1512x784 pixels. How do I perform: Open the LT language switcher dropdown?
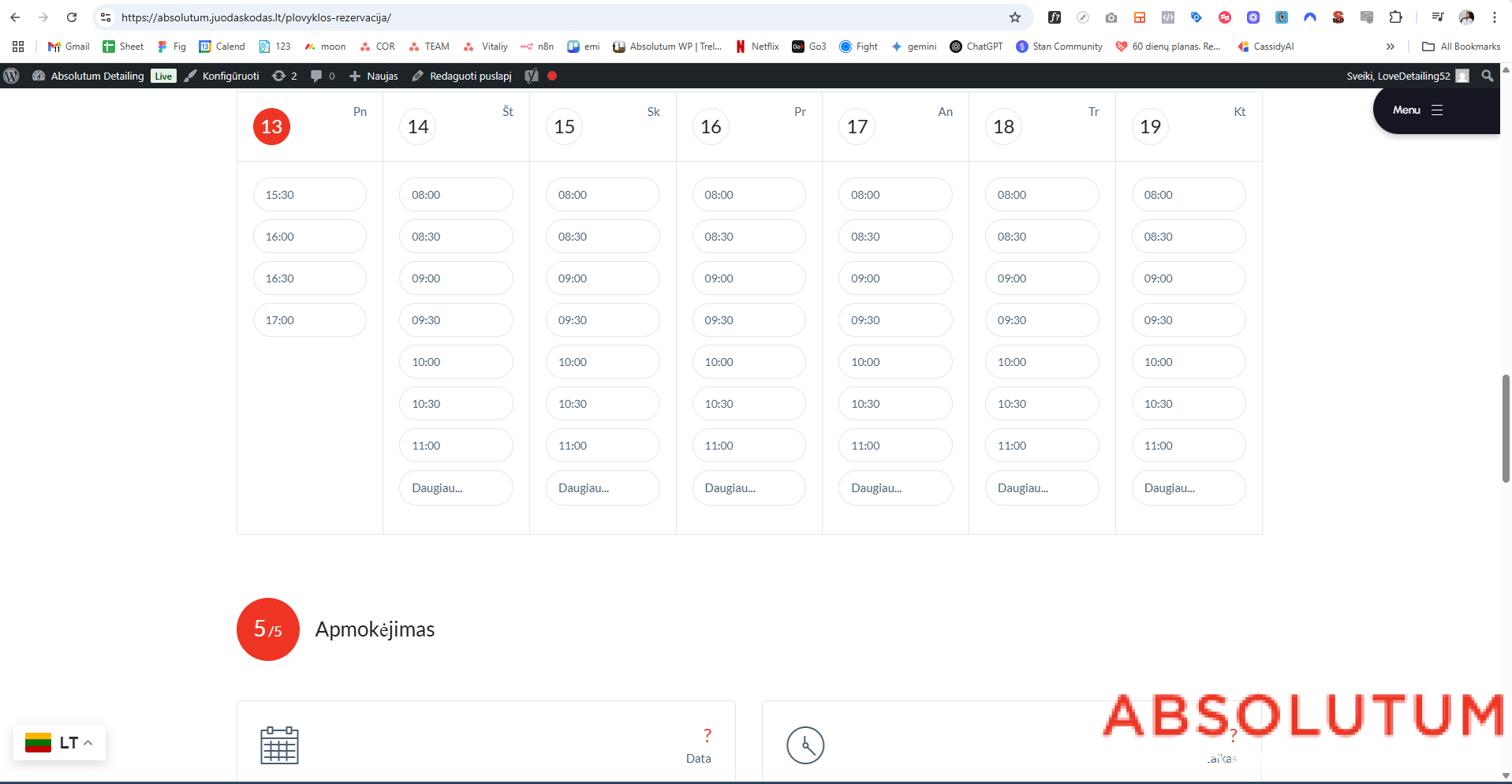coord(60,743)
